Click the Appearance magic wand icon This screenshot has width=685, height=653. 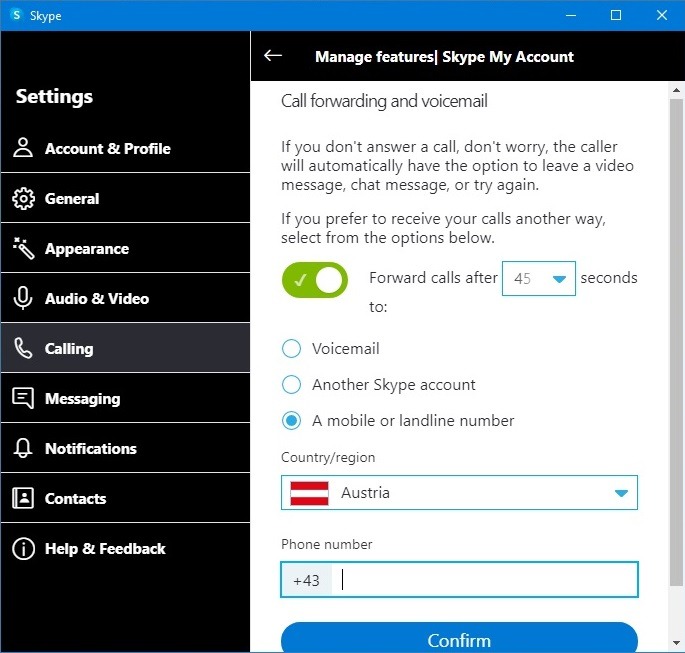[x=23, y=248]
